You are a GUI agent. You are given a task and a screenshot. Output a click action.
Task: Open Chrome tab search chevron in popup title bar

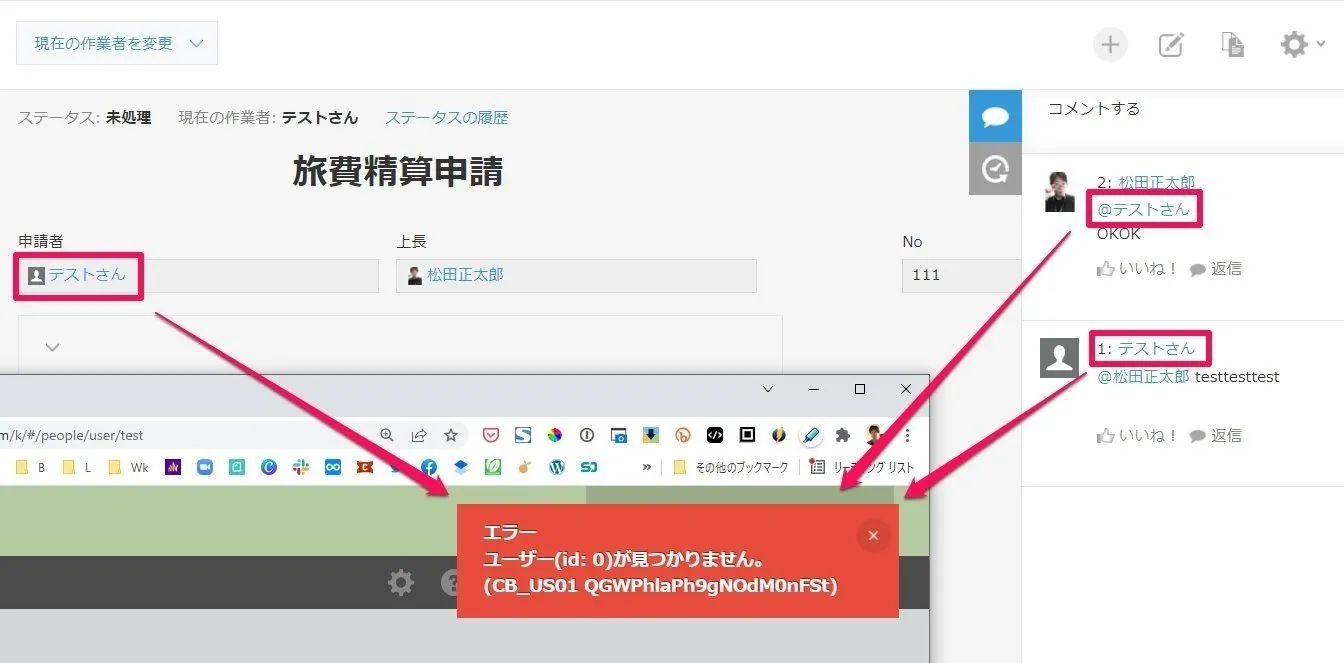(x=768, y=389)
